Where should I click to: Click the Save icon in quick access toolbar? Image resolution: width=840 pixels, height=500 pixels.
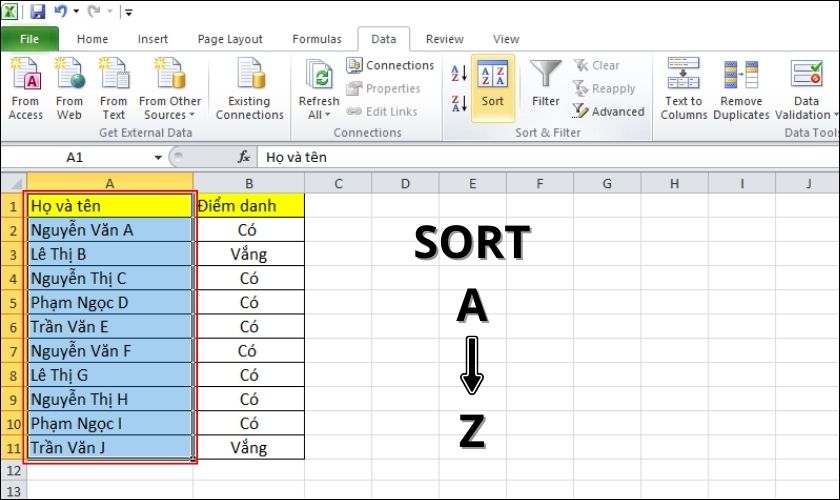pyautogui.click(x=38, y=11)
